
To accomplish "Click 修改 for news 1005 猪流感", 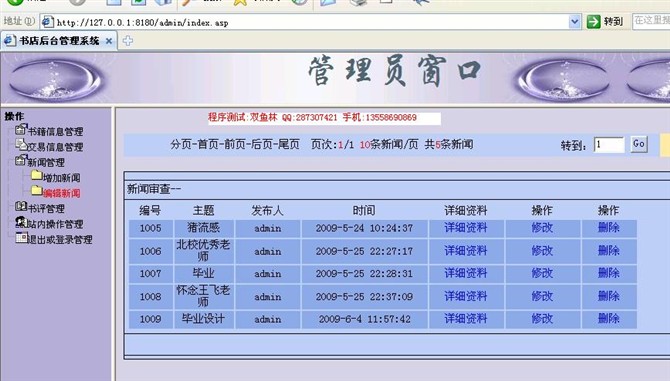I will pos(542,228).
